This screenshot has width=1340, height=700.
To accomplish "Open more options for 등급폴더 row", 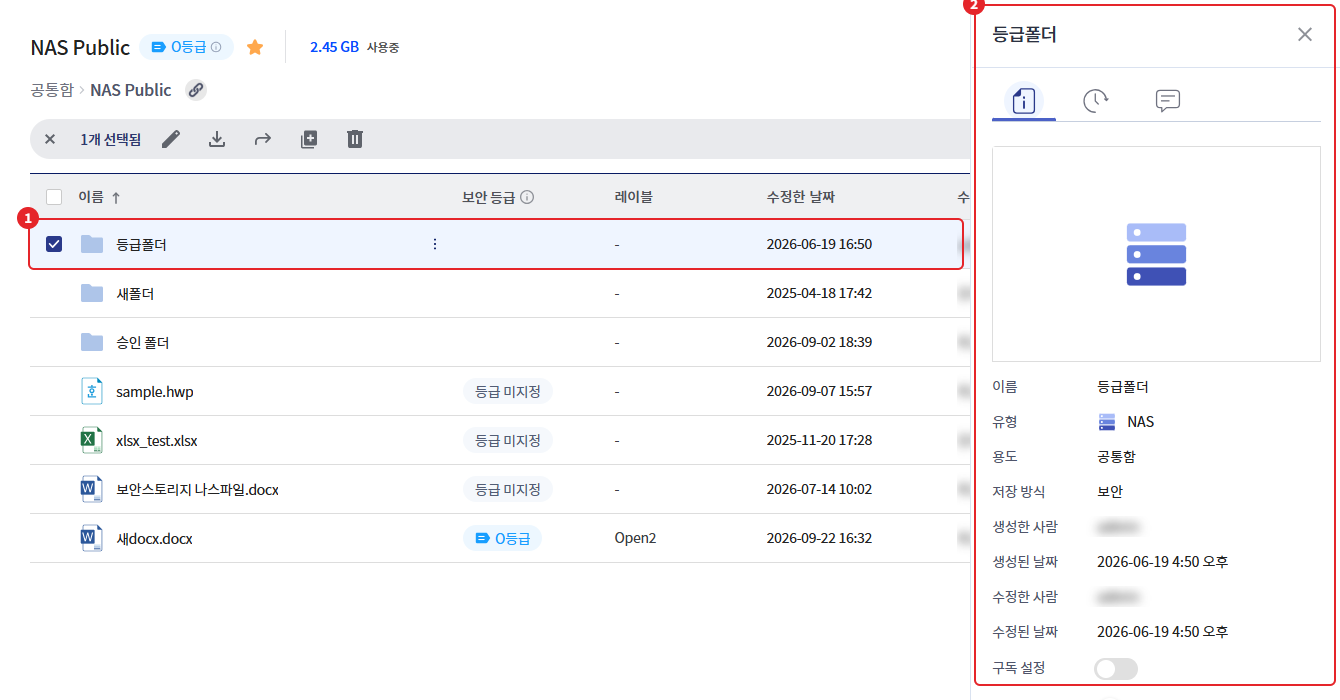I will point(434,244).
